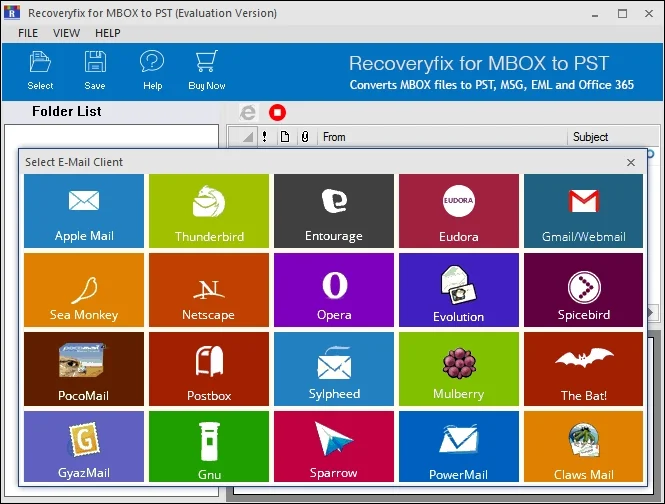Choose the Netscape client tile

[x=209, y=290]
